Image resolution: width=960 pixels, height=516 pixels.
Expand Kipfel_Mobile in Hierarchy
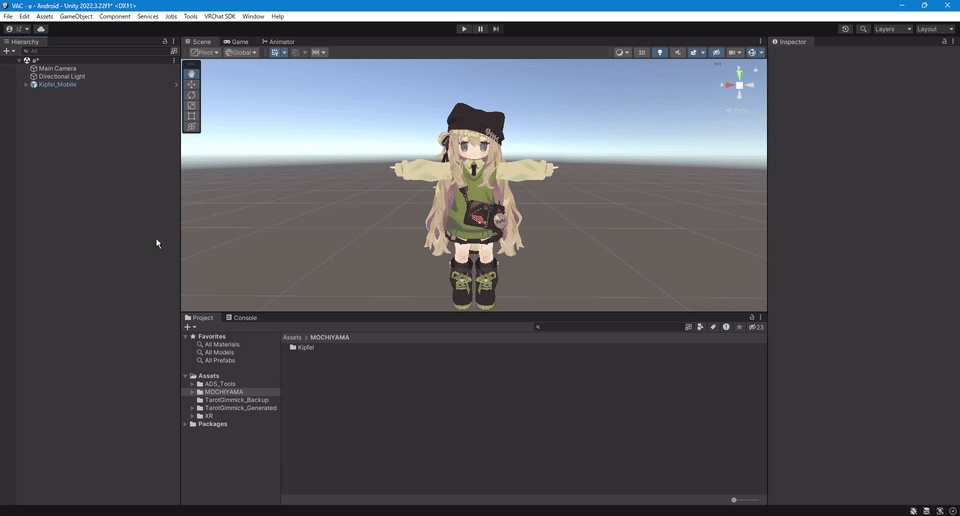[26, 84]
